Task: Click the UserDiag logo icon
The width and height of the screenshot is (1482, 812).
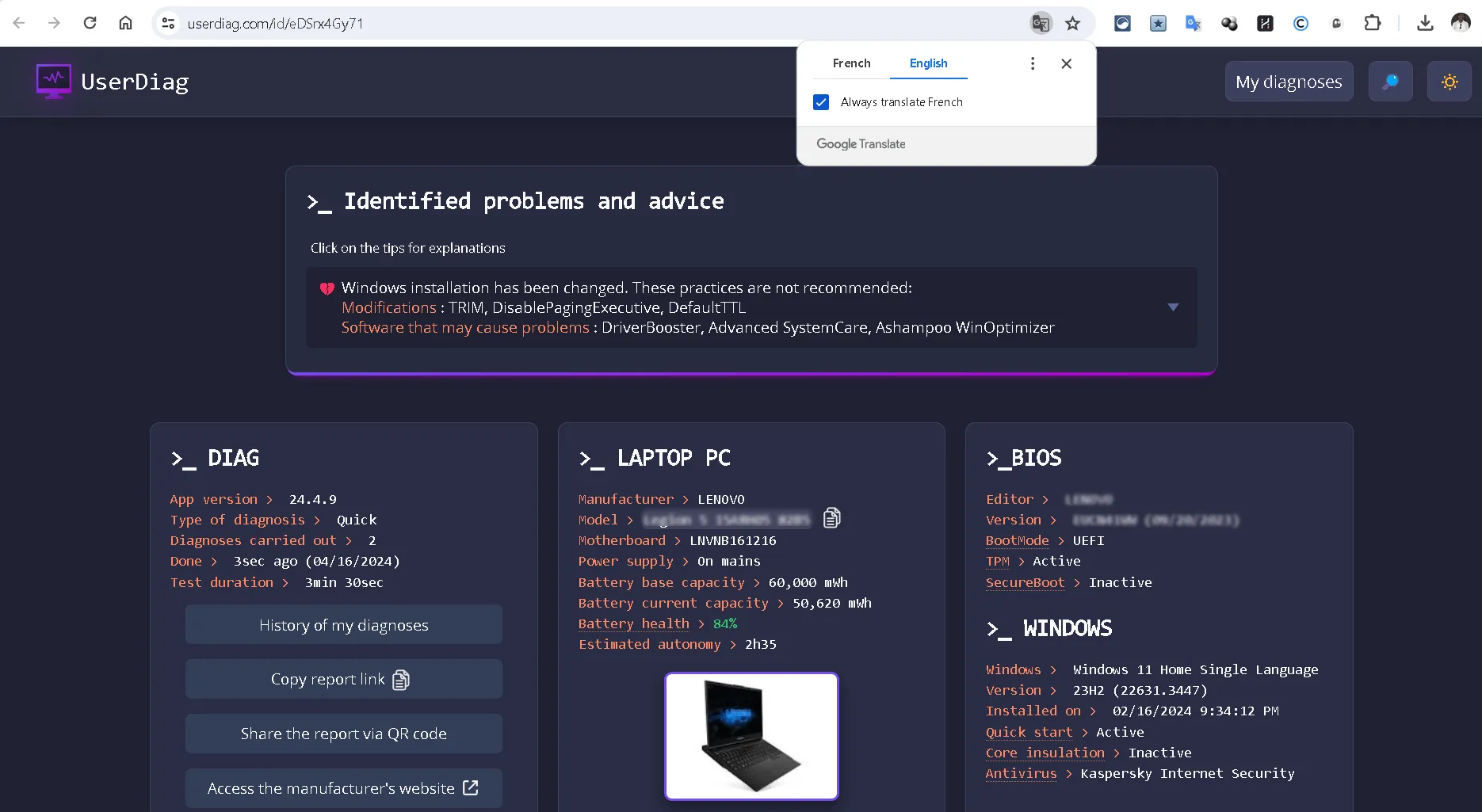Action: click(x=53, y=82)
